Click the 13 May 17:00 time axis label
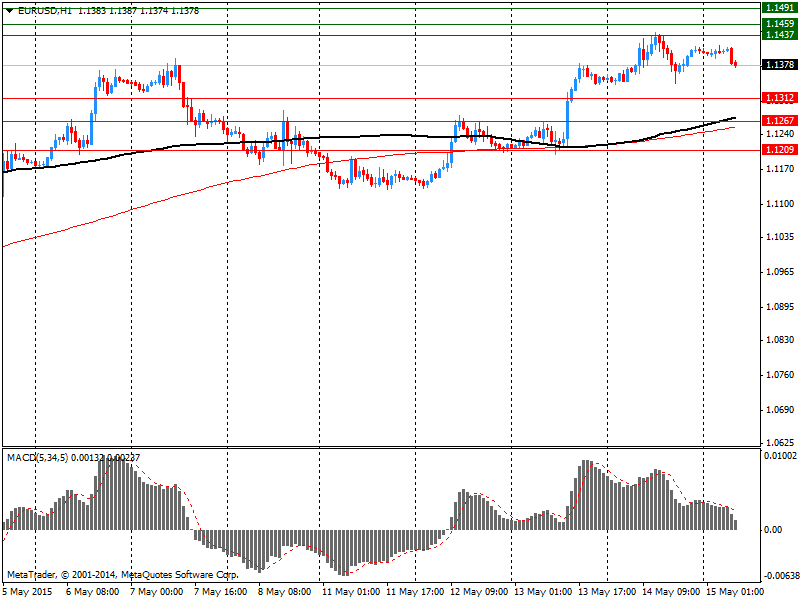This screenshot has width=800, height=600. 607,592
